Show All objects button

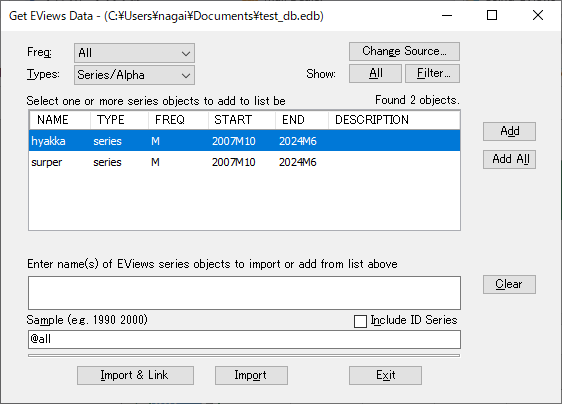click(x=375, y=73)
